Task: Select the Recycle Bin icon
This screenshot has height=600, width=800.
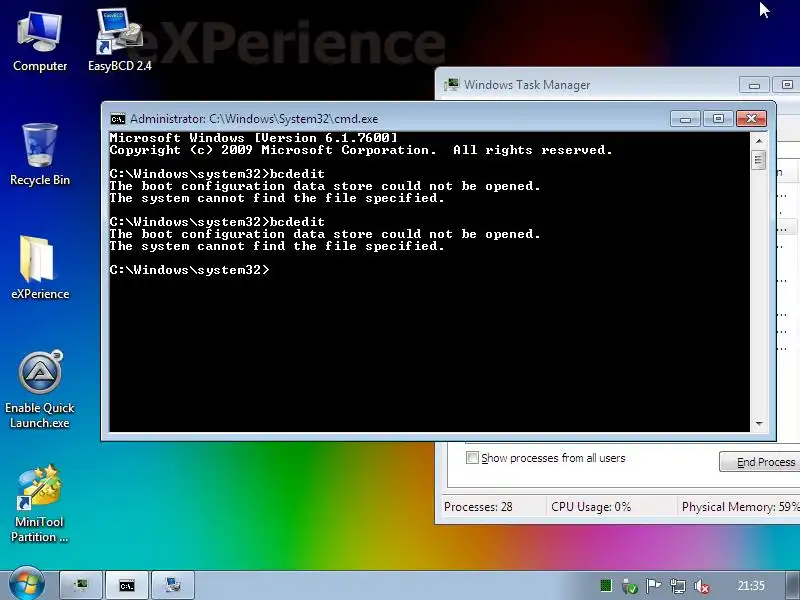Action: point(40,155)
